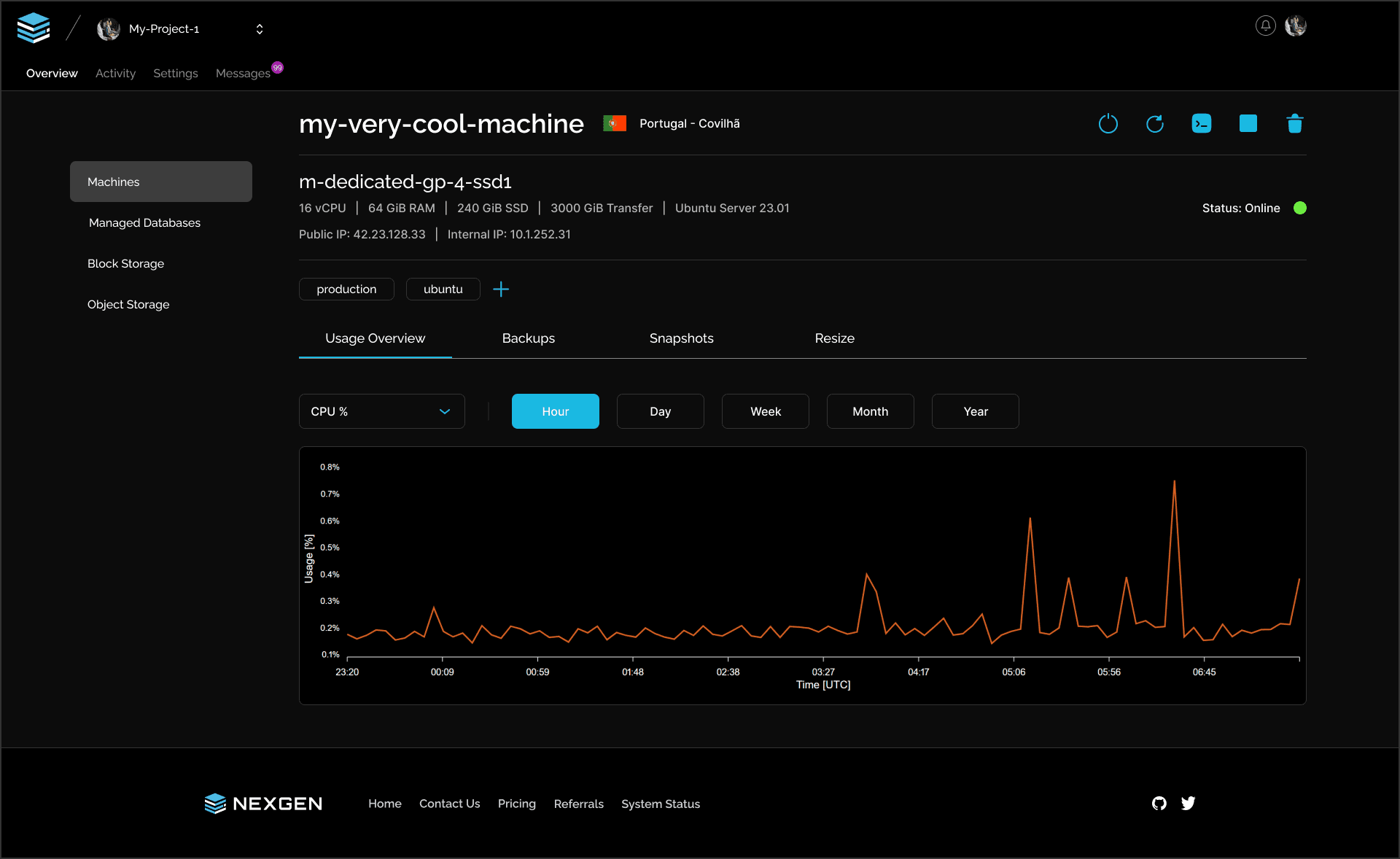Click the Portugal flag region icon
Screen dimensions: 1400x859
coord(614,123)
